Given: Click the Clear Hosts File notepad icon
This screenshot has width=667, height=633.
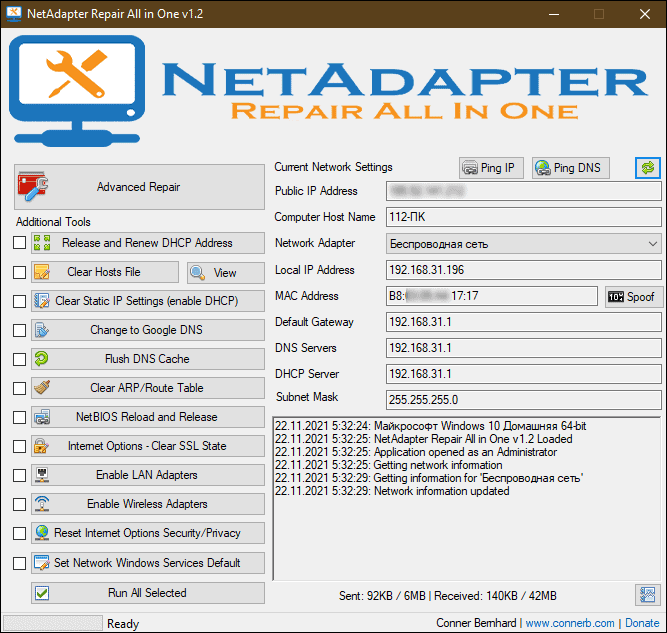Looking at the screenshot, I should tap(42, 272).
